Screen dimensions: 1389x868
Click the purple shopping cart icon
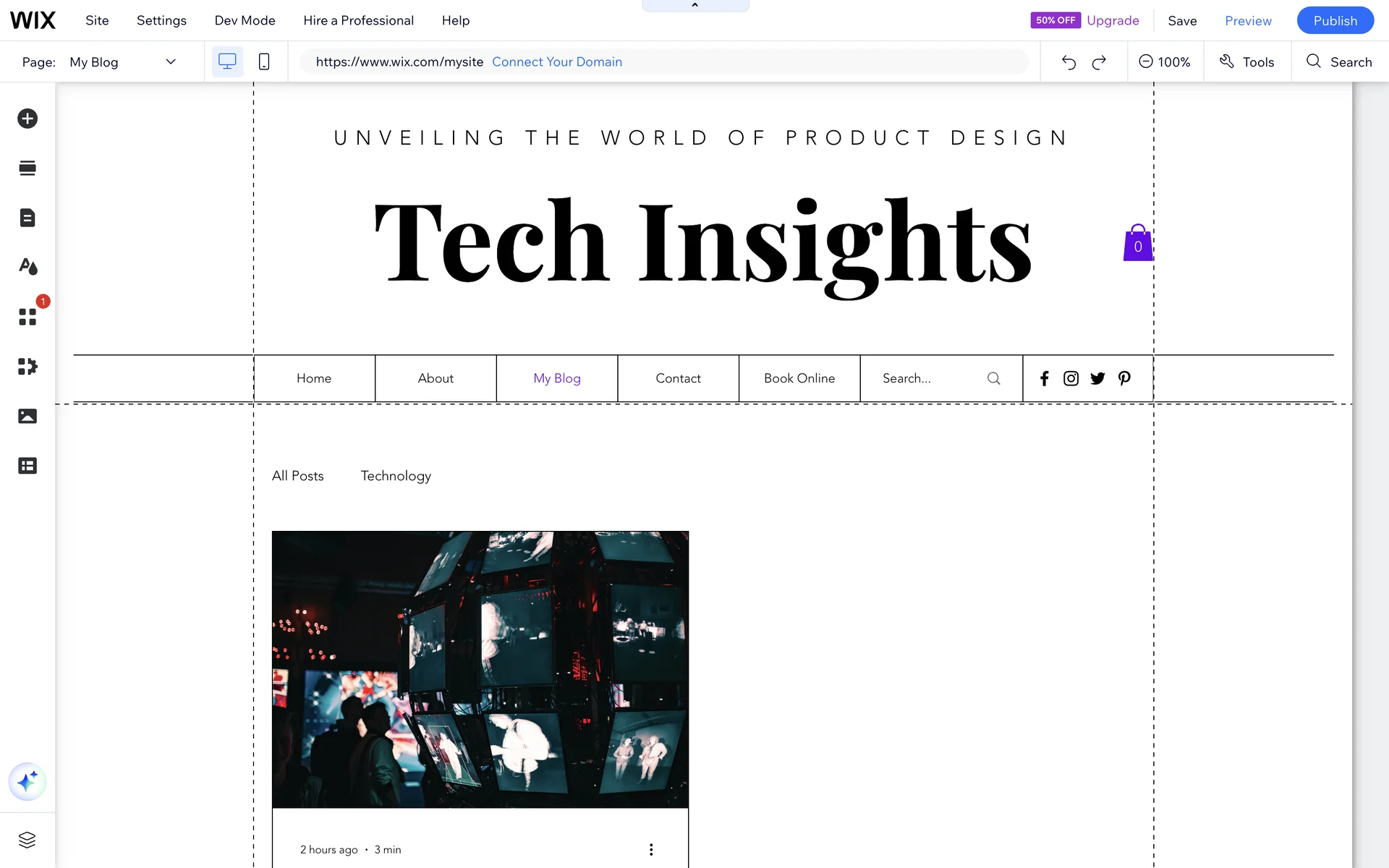point(1137,243)
